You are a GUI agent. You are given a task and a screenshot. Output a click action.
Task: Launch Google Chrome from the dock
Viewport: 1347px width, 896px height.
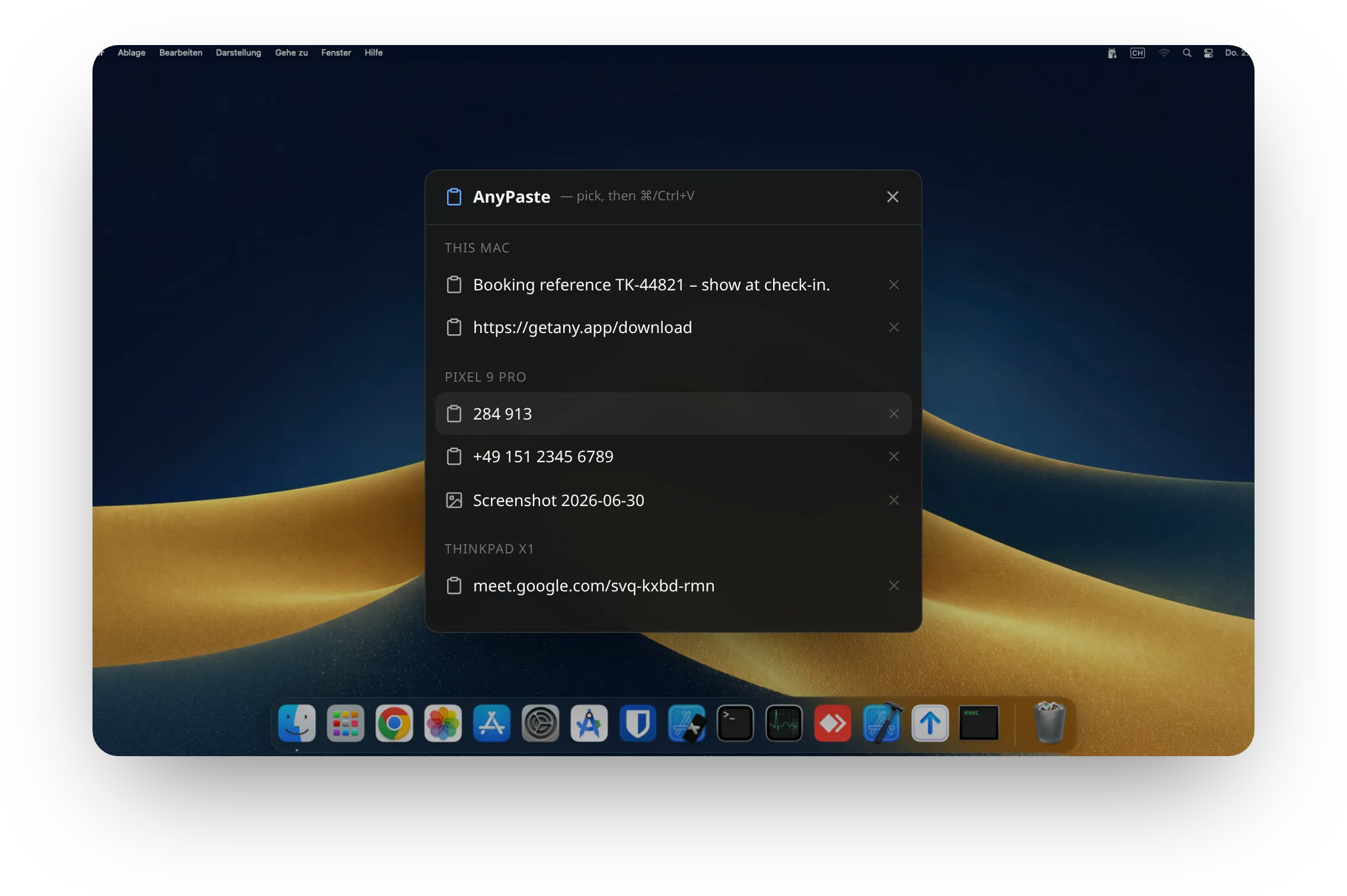[394, 723]
